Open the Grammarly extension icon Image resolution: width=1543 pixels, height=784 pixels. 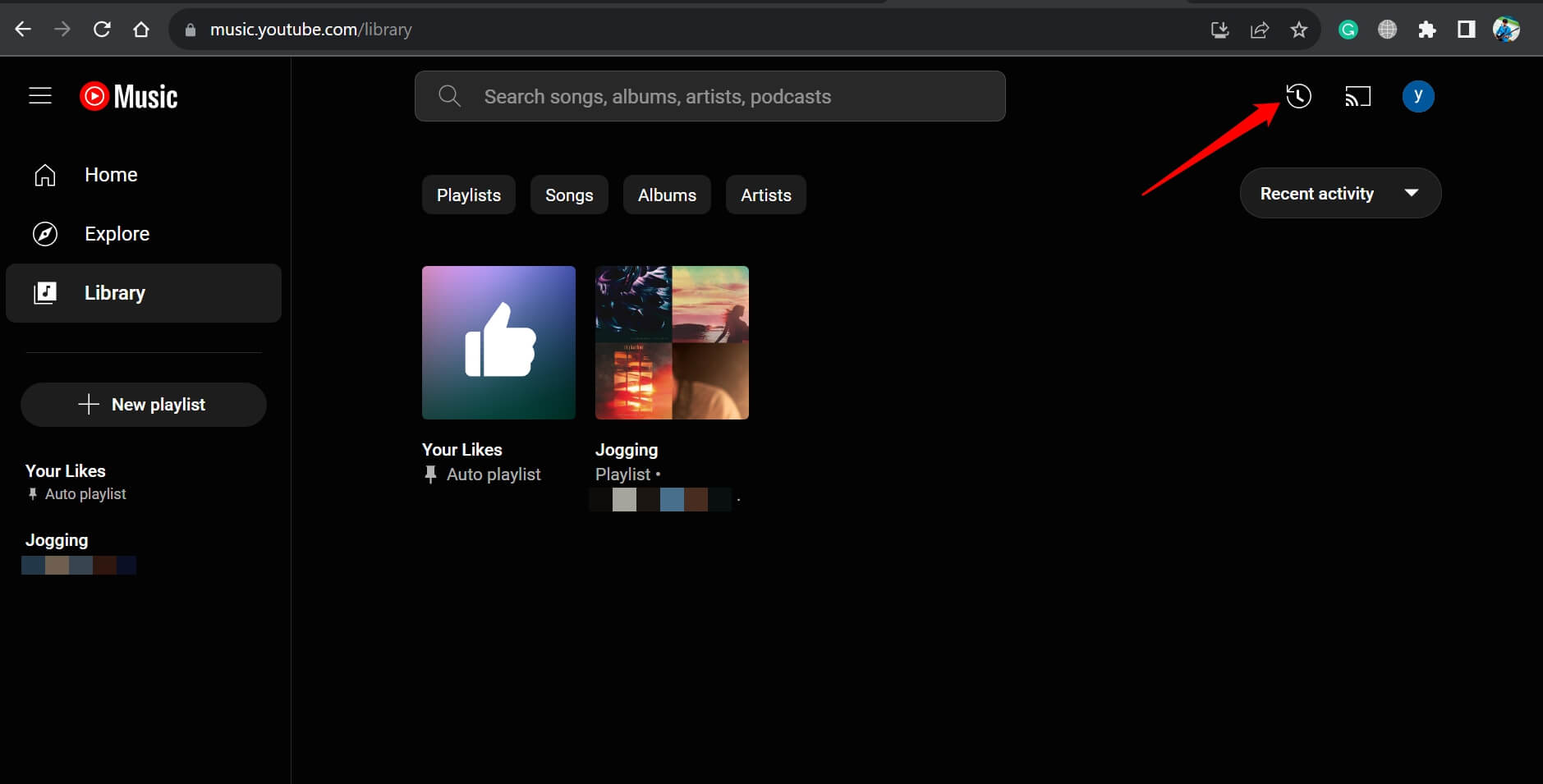(x=1348, y=29)
